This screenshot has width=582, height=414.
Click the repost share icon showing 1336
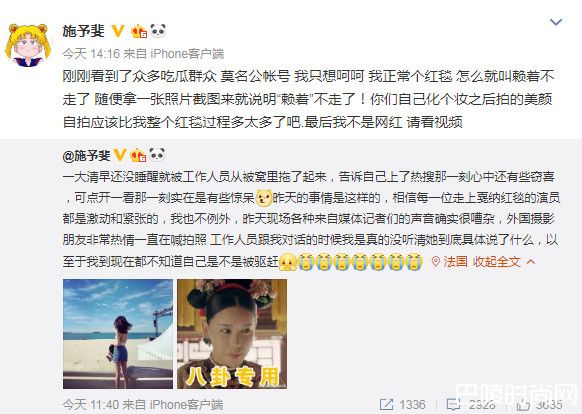point(386,404)
